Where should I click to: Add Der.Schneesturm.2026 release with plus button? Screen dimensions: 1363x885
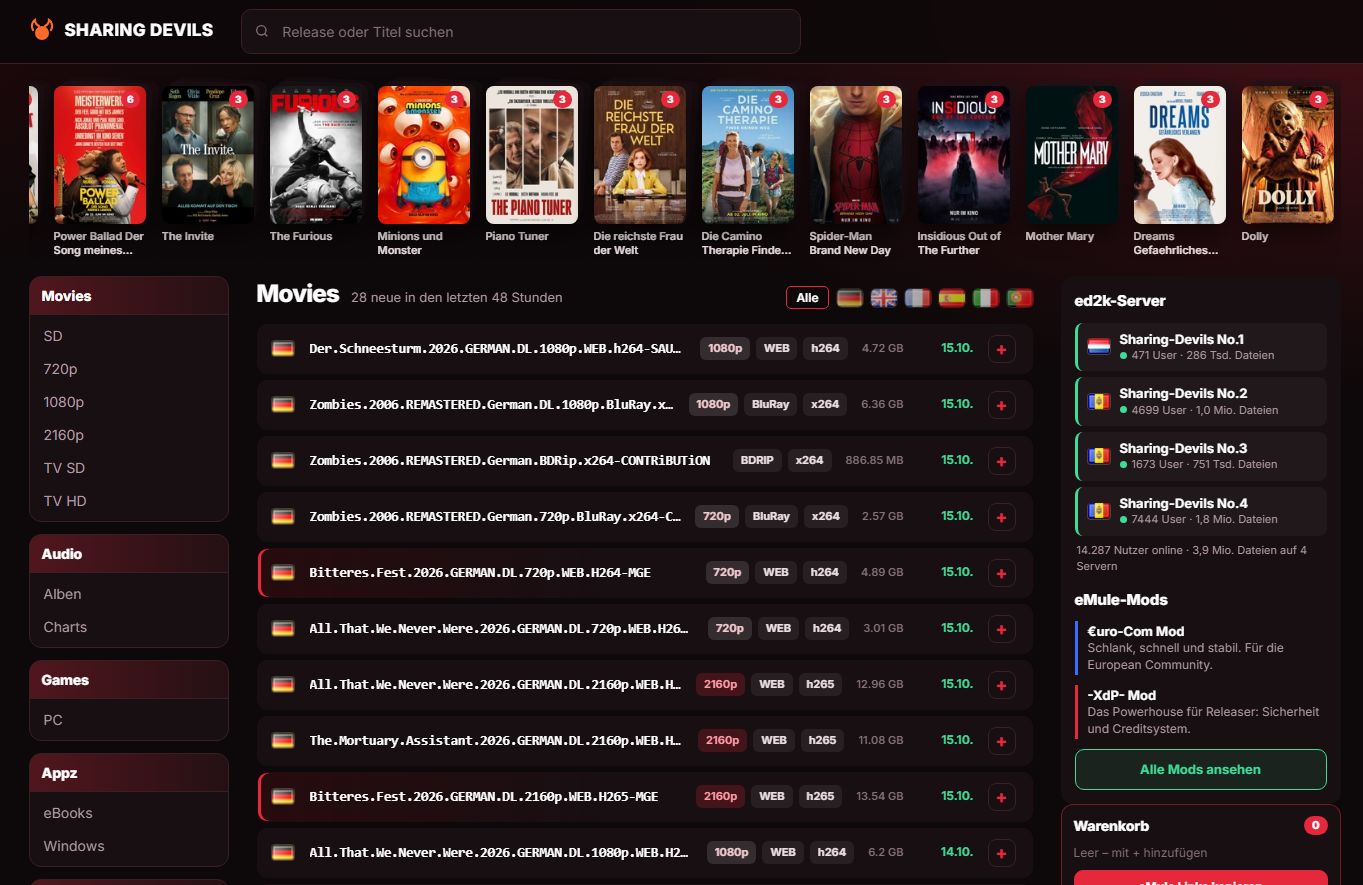click(x=1002, y=349)
